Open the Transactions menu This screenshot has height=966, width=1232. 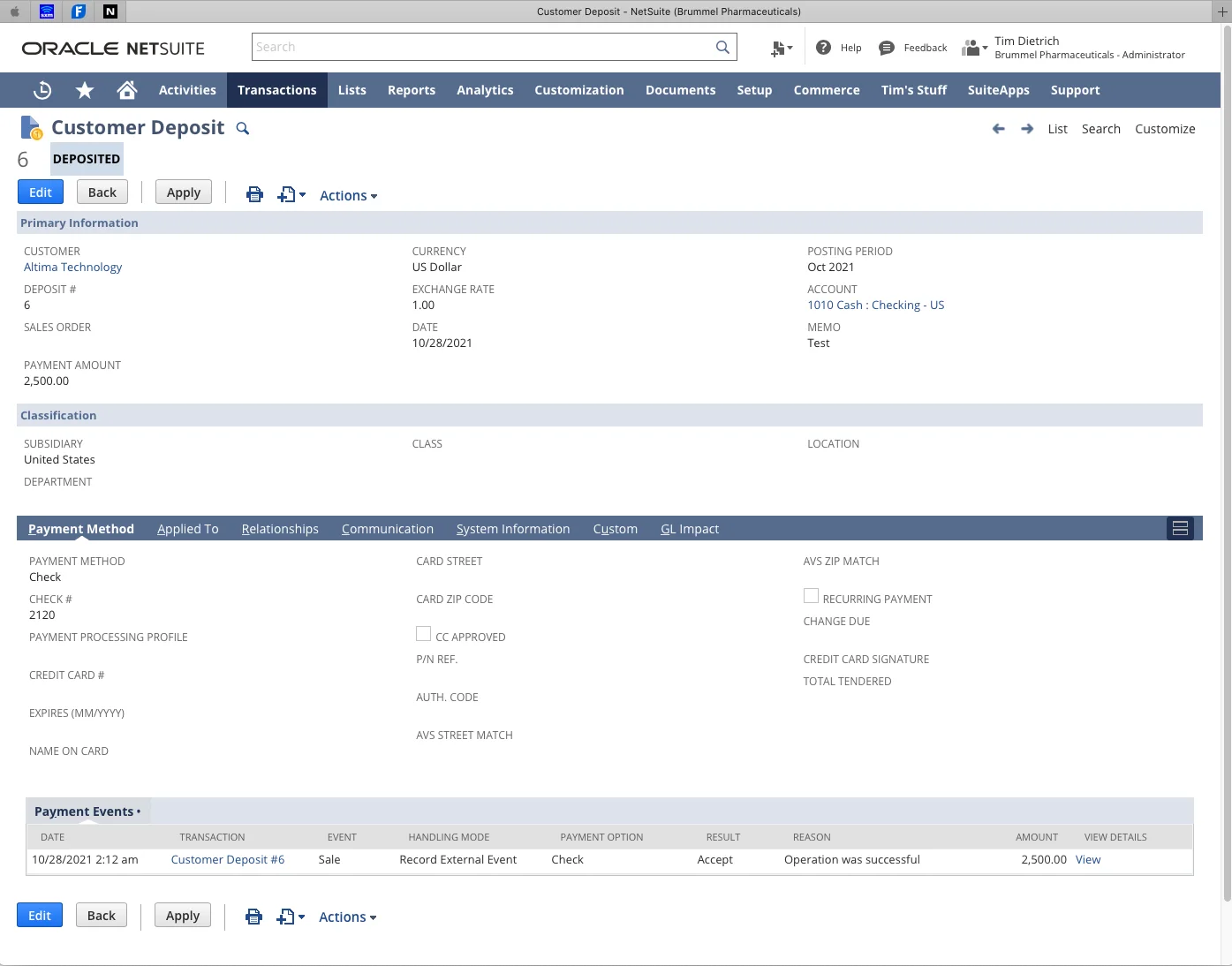pos(277,90)
